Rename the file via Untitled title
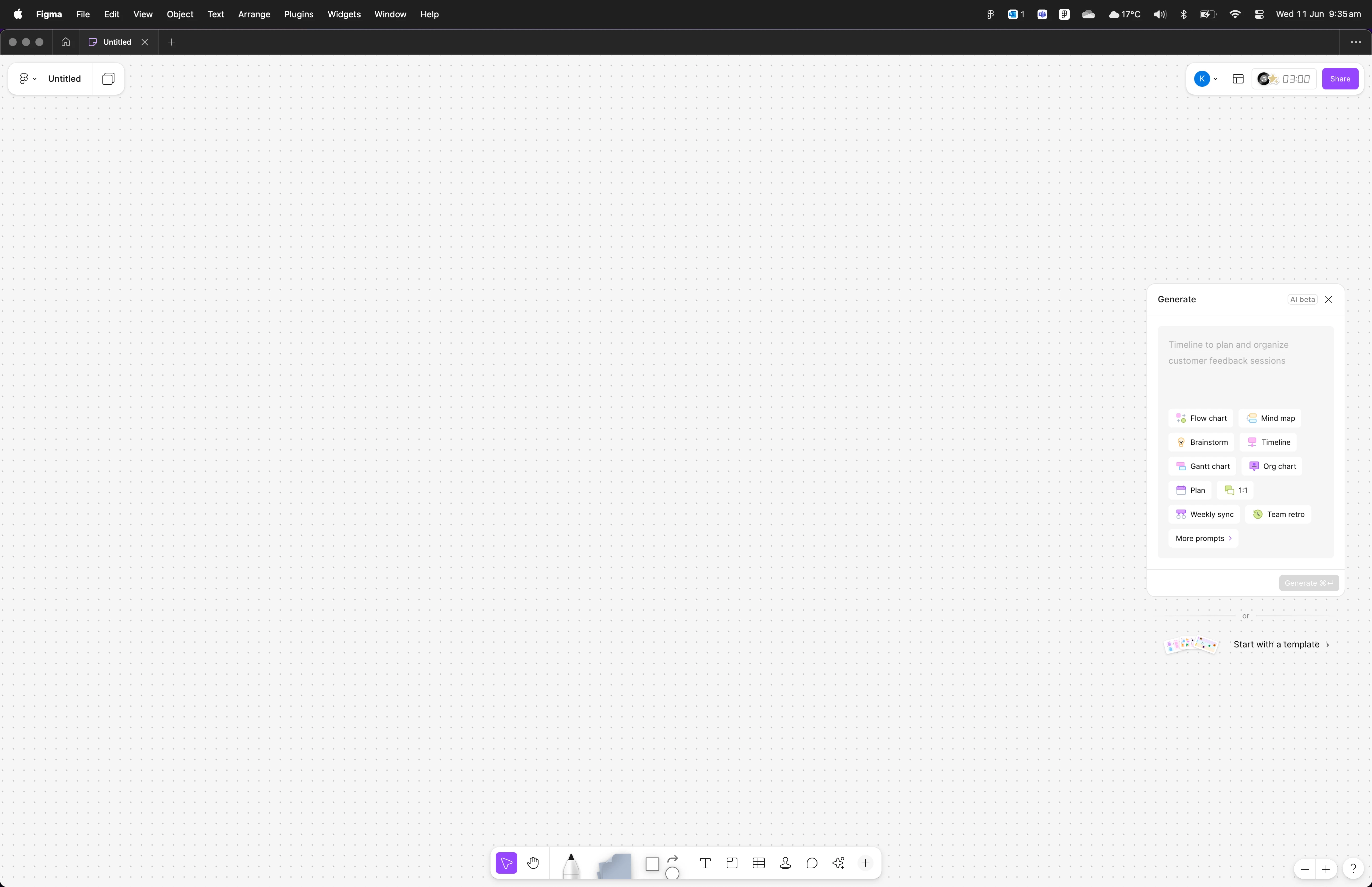This screenshot has height=887, width=1372. (64, 79)
